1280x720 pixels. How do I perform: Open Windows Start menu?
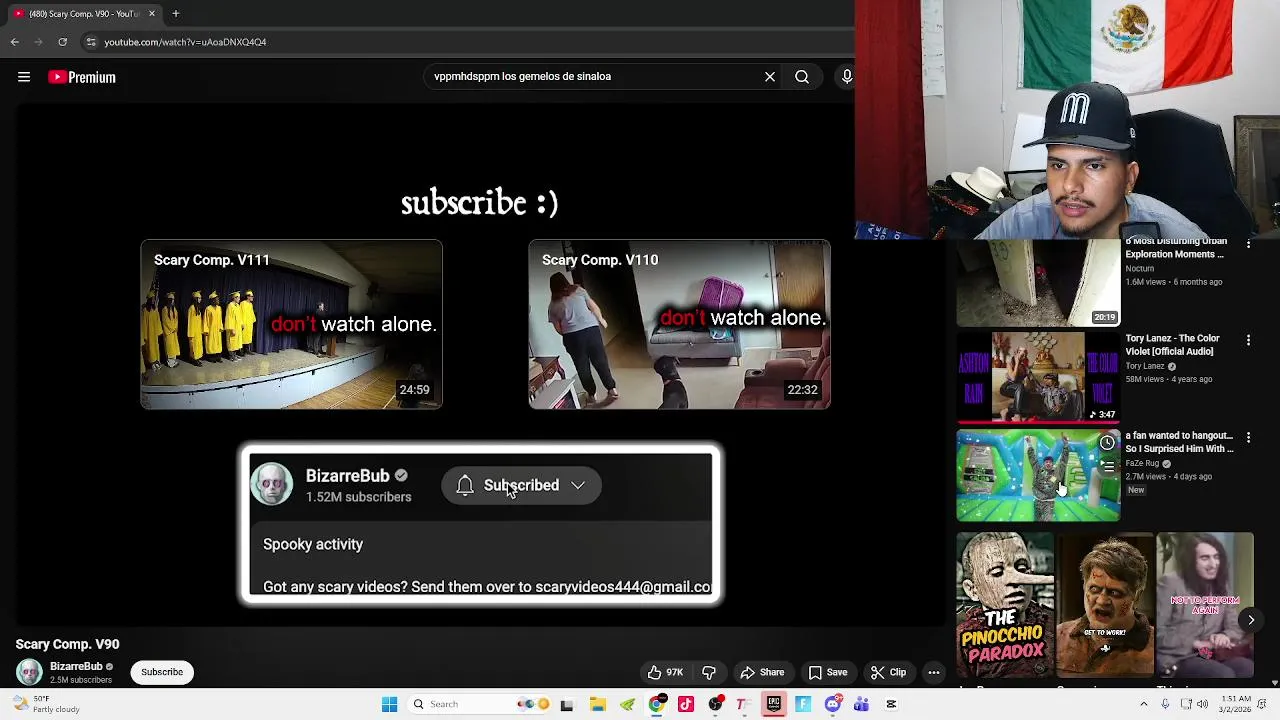389,704
